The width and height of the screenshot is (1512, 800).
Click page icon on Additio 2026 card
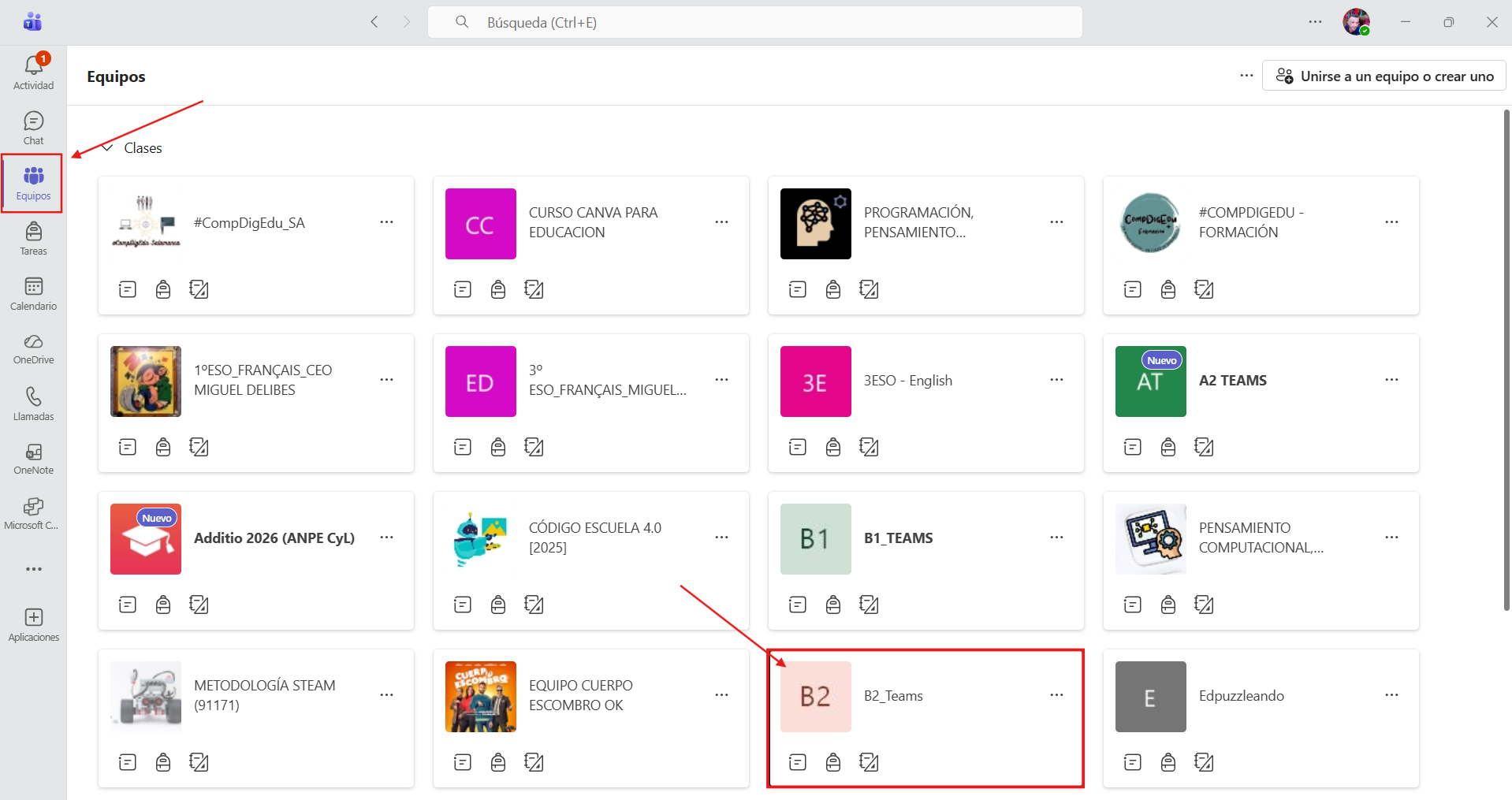click(128, 605)
